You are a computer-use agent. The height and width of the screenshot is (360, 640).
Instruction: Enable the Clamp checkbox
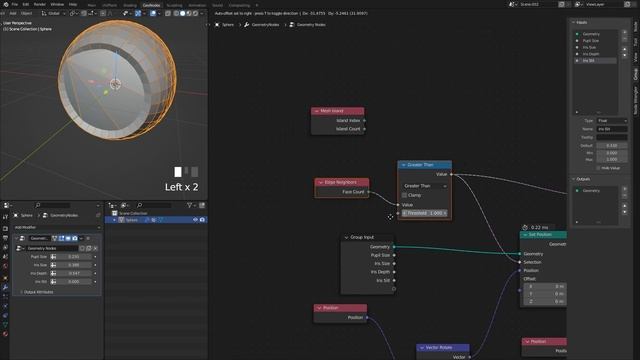point(404,195)
